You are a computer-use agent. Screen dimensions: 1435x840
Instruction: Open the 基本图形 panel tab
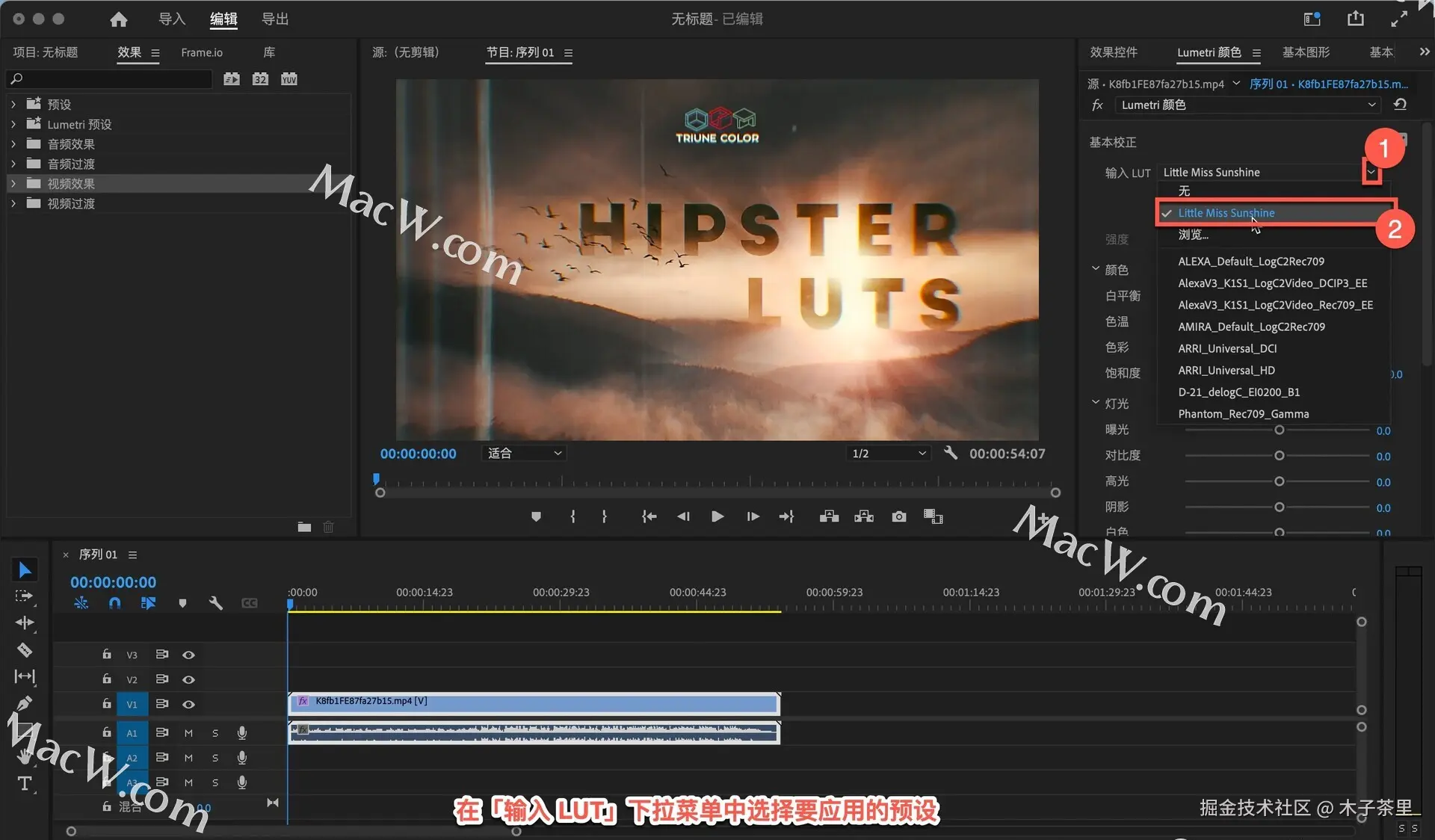(x=1306, y=52)
